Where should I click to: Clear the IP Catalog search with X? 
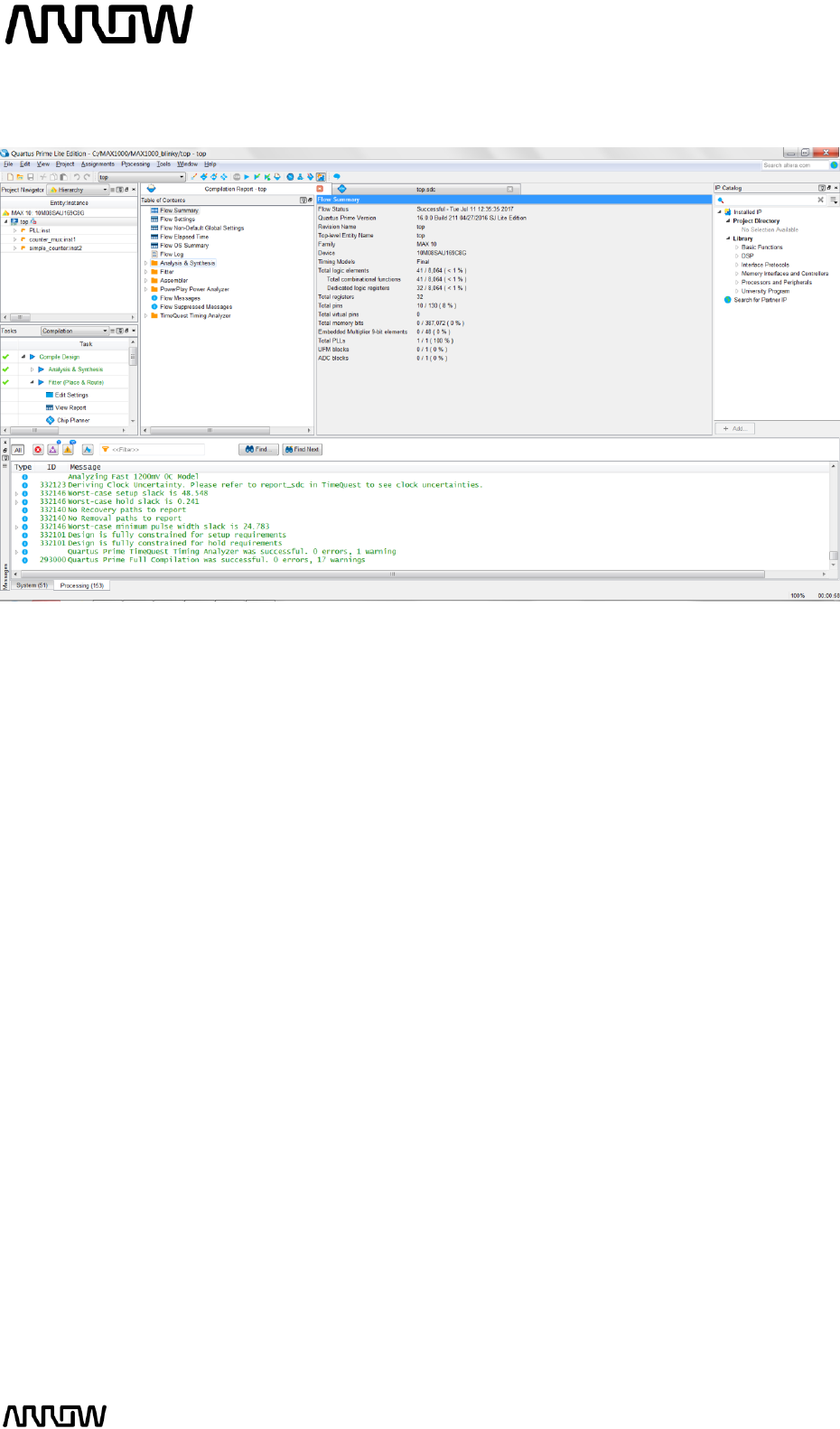[x=820, y=200]
